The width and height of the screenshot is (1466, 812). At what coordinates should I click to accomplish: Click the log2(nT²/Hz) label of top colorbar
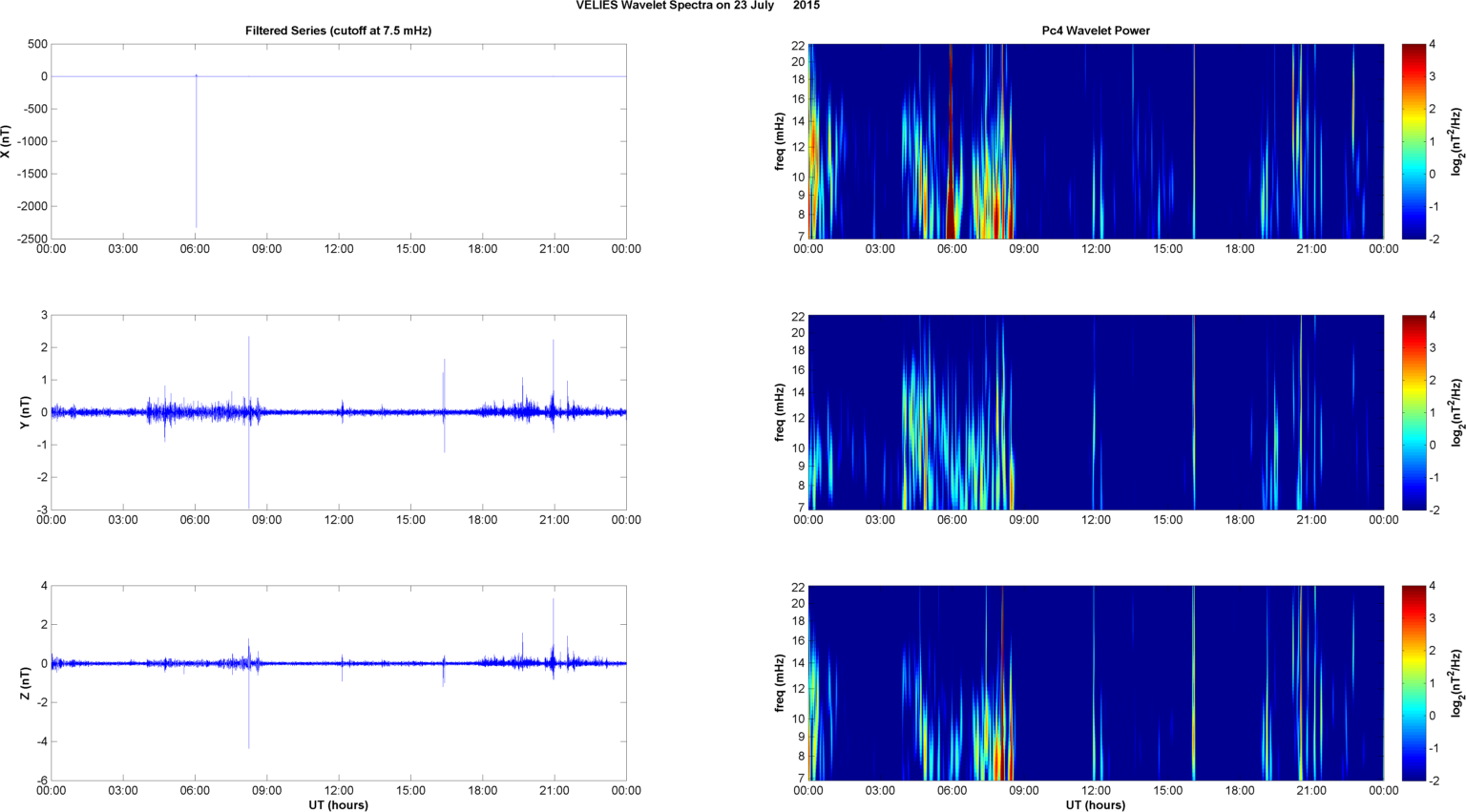click(1456, 141)
